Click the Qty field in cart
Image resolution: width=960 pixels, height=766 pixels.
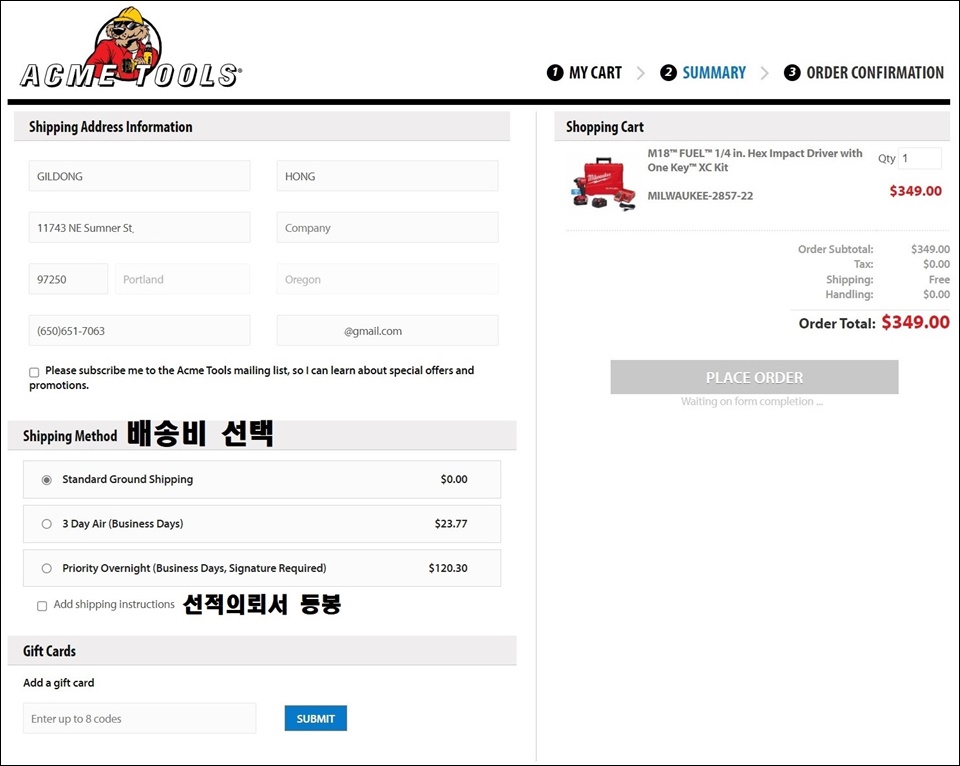tap(920, 159)
